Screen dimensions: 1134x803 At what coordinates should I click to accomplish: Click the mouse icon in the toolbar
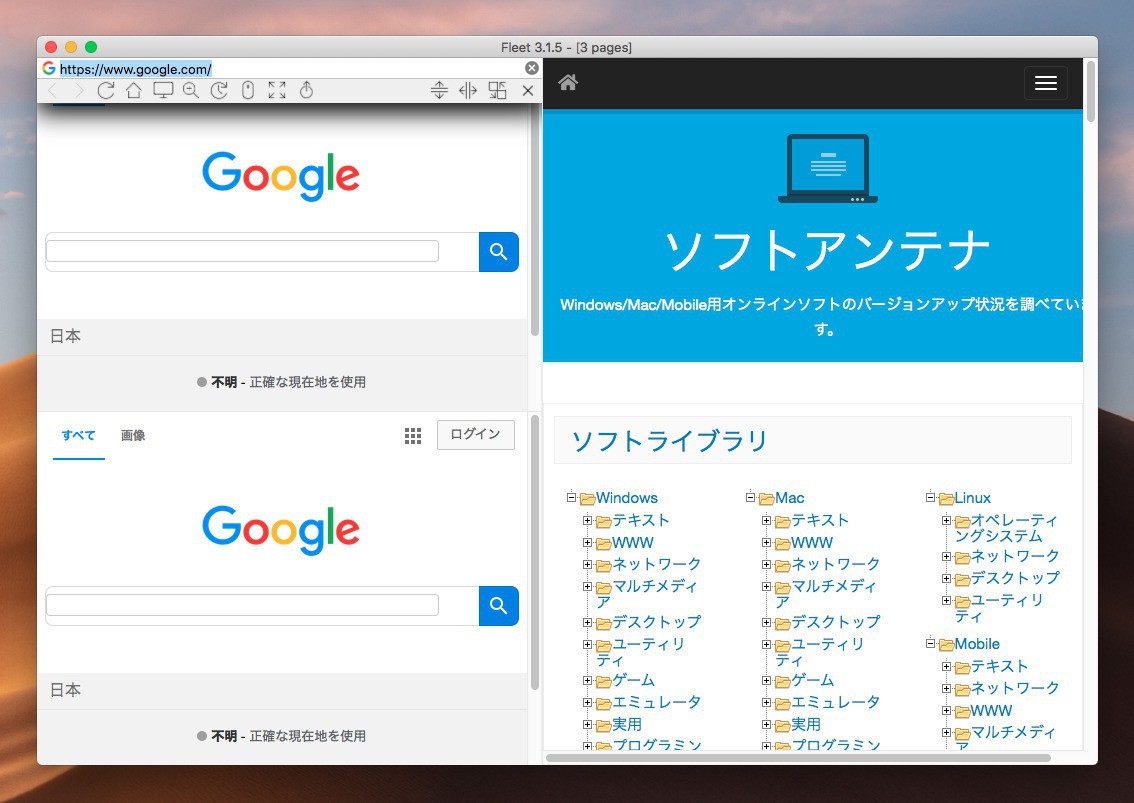[247, 90]
